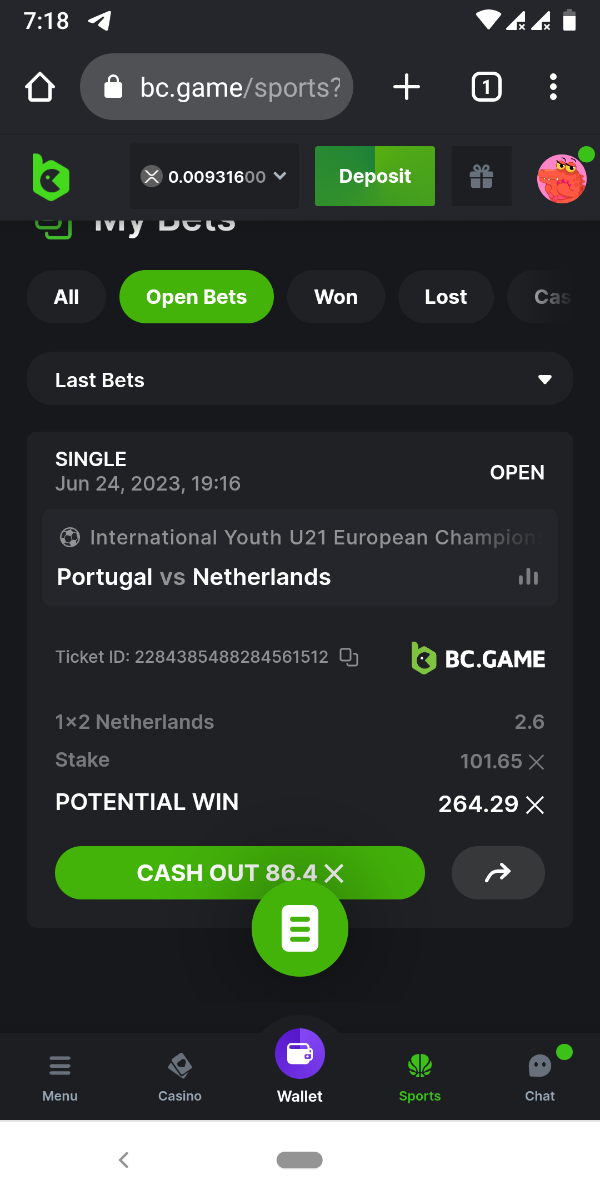Copy the ticket ID
The image size is (600, 1200).
(x=349, y=657)
